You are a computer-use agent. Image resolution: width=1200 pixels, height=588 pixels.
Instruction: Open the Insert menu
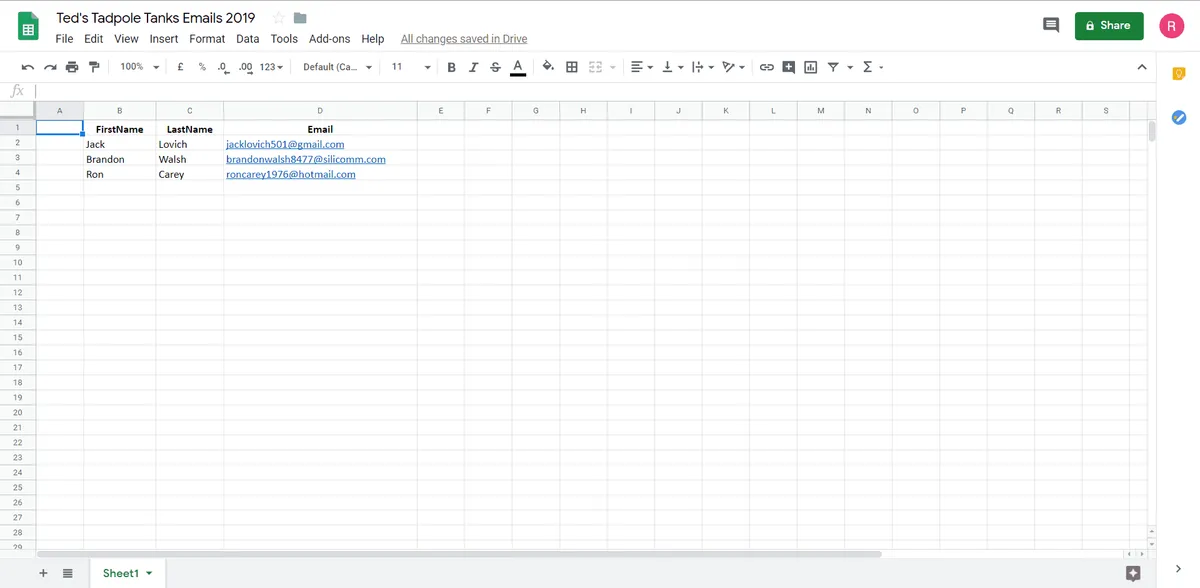(x=164, y=39)
